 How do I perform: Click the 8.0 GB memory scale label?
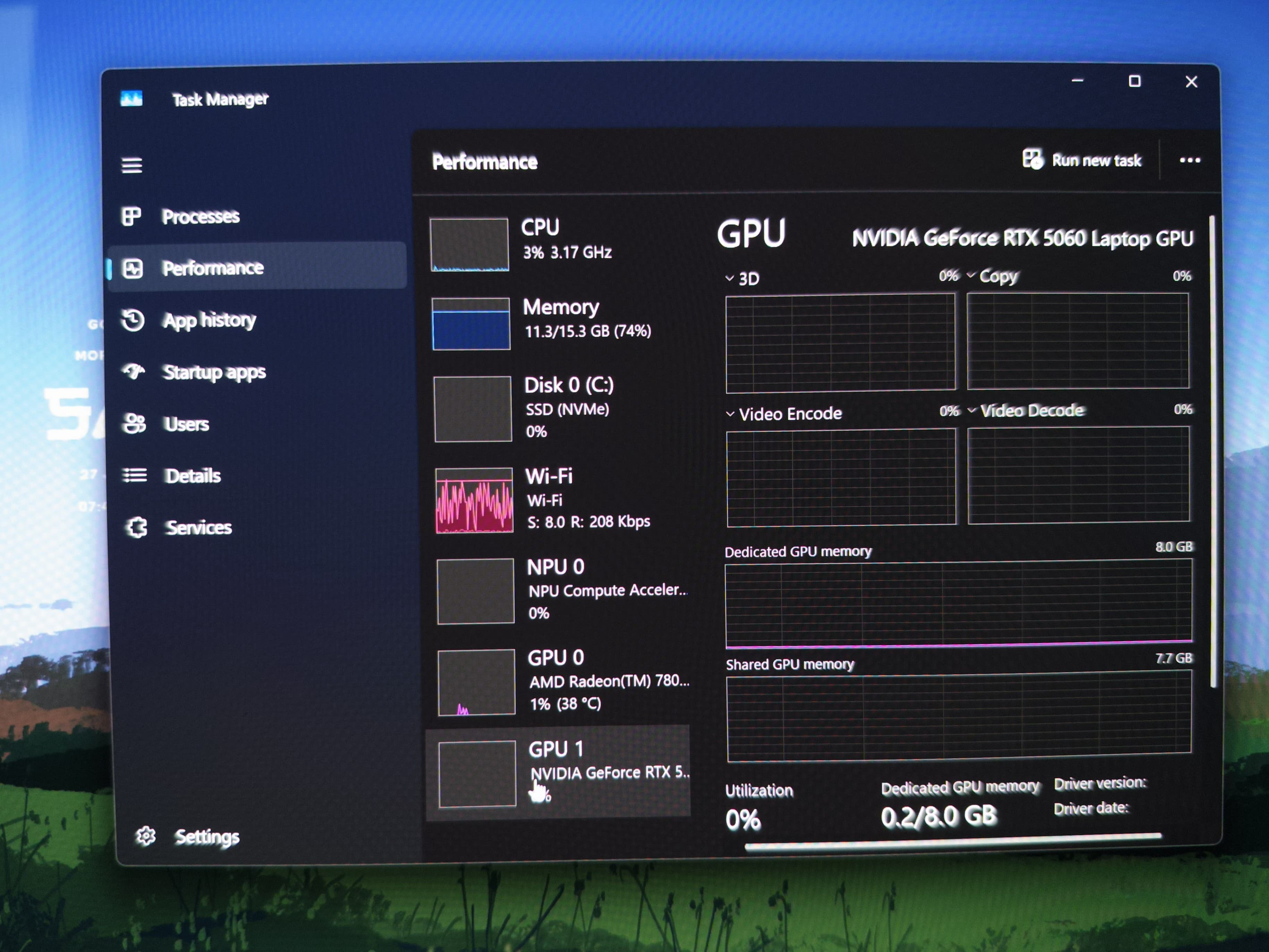[1174, 546]
